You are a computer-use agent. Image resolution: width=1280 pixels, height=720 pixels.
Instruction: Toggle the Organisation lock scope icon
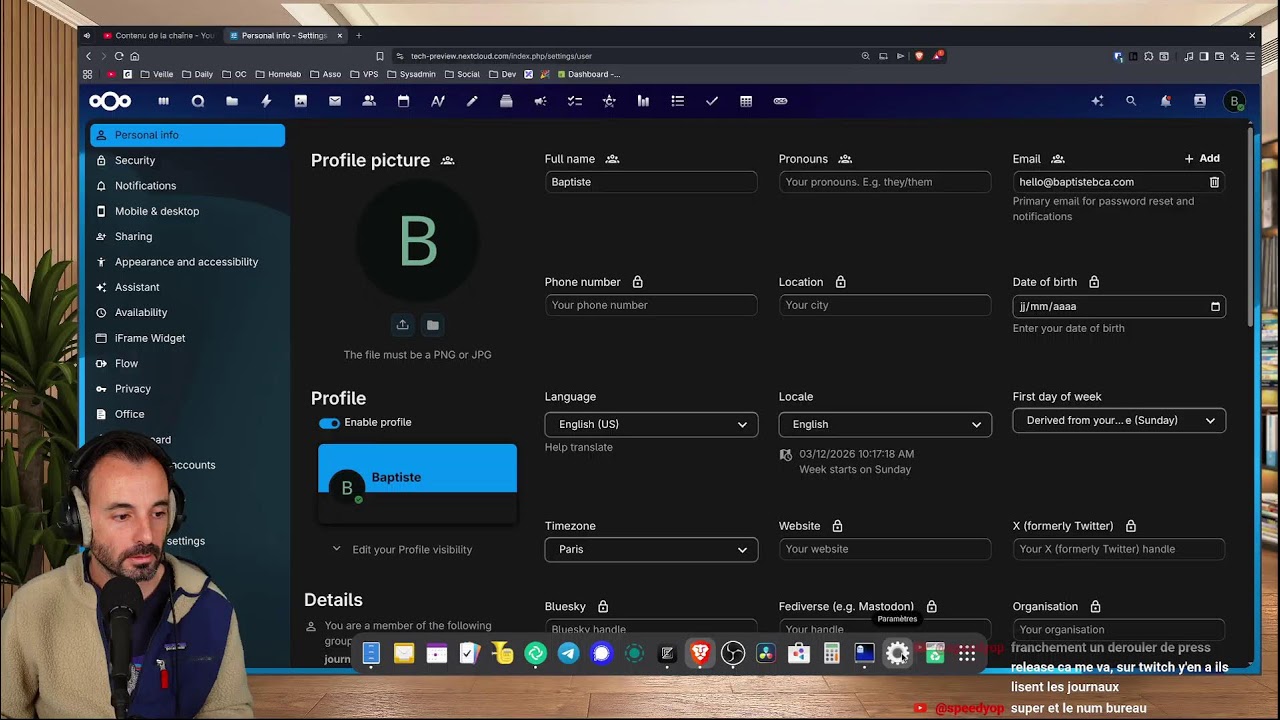tap(1095, 607)
